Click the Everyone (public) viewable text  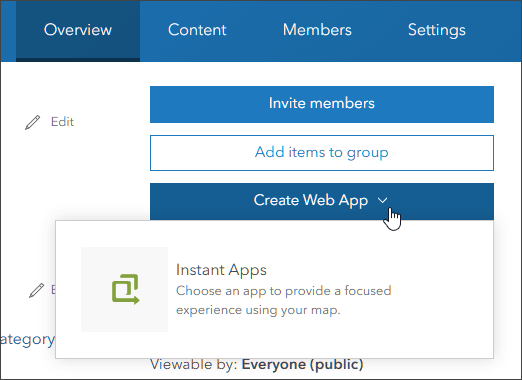[302, 364]
